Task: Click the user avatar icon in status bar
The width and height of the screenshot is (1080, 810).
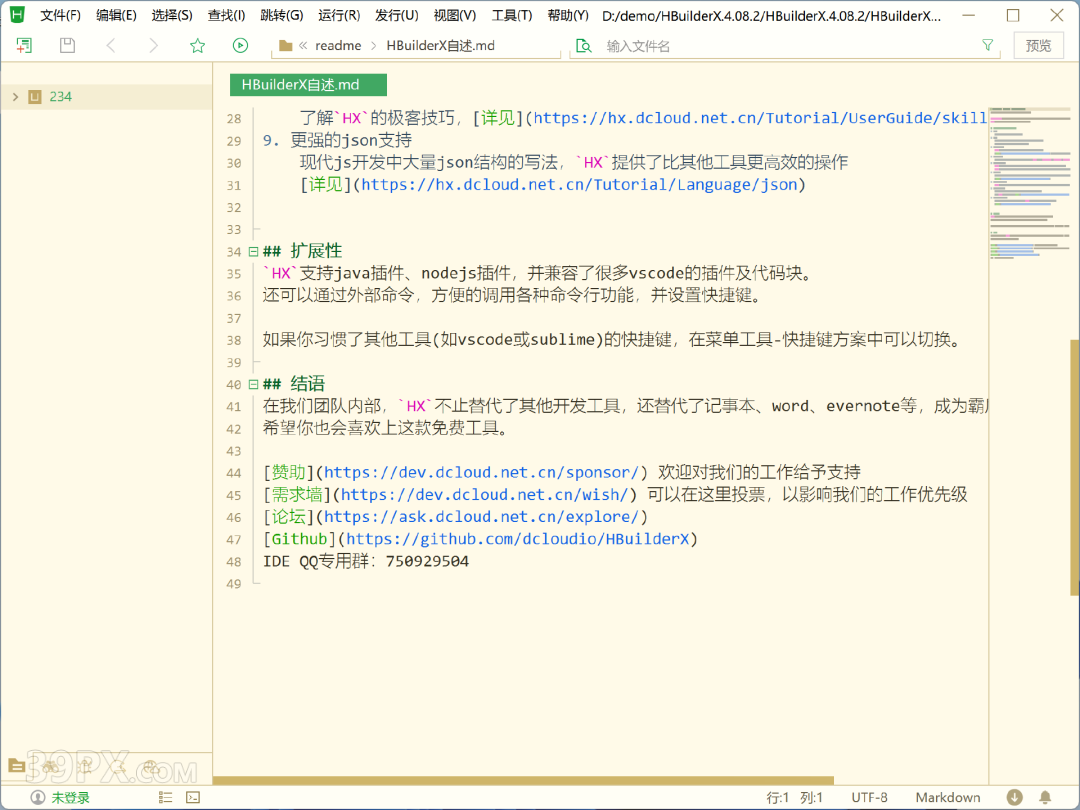Action: [38, 798]
